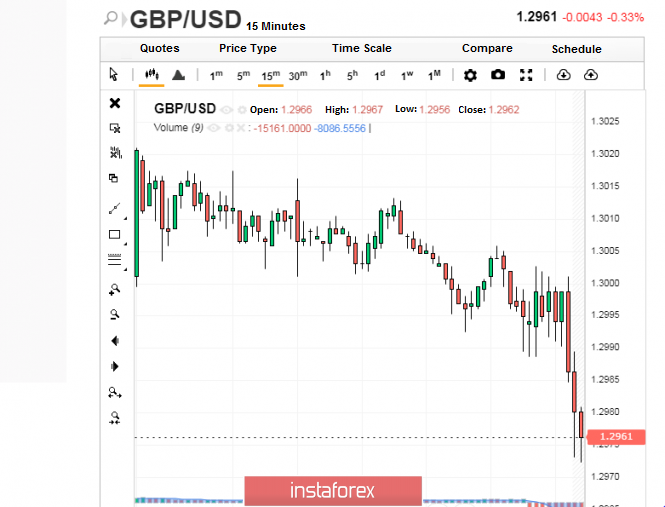Move chart left with the left arrow
The image size is (665, 507).
115,341
